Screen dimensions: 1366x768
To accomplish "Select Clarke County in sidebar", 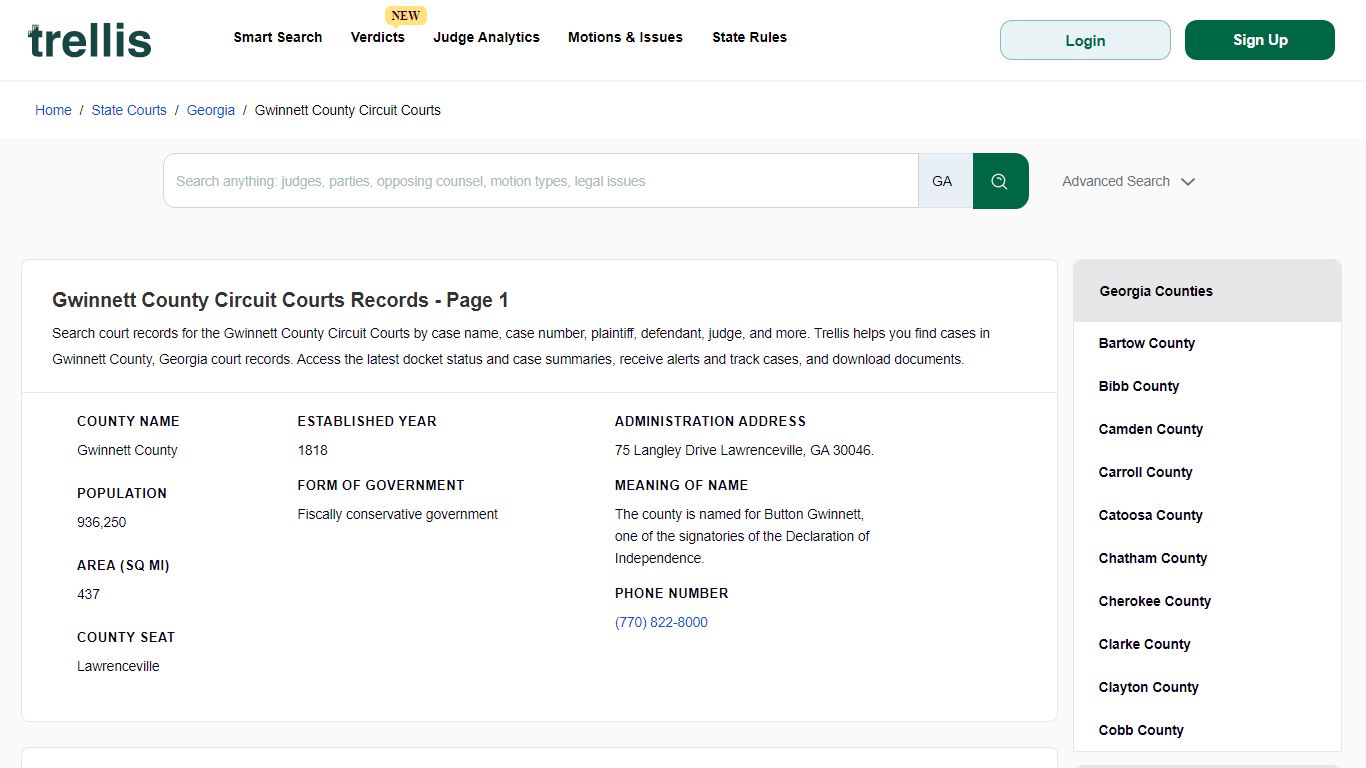I will [1145, 644].
